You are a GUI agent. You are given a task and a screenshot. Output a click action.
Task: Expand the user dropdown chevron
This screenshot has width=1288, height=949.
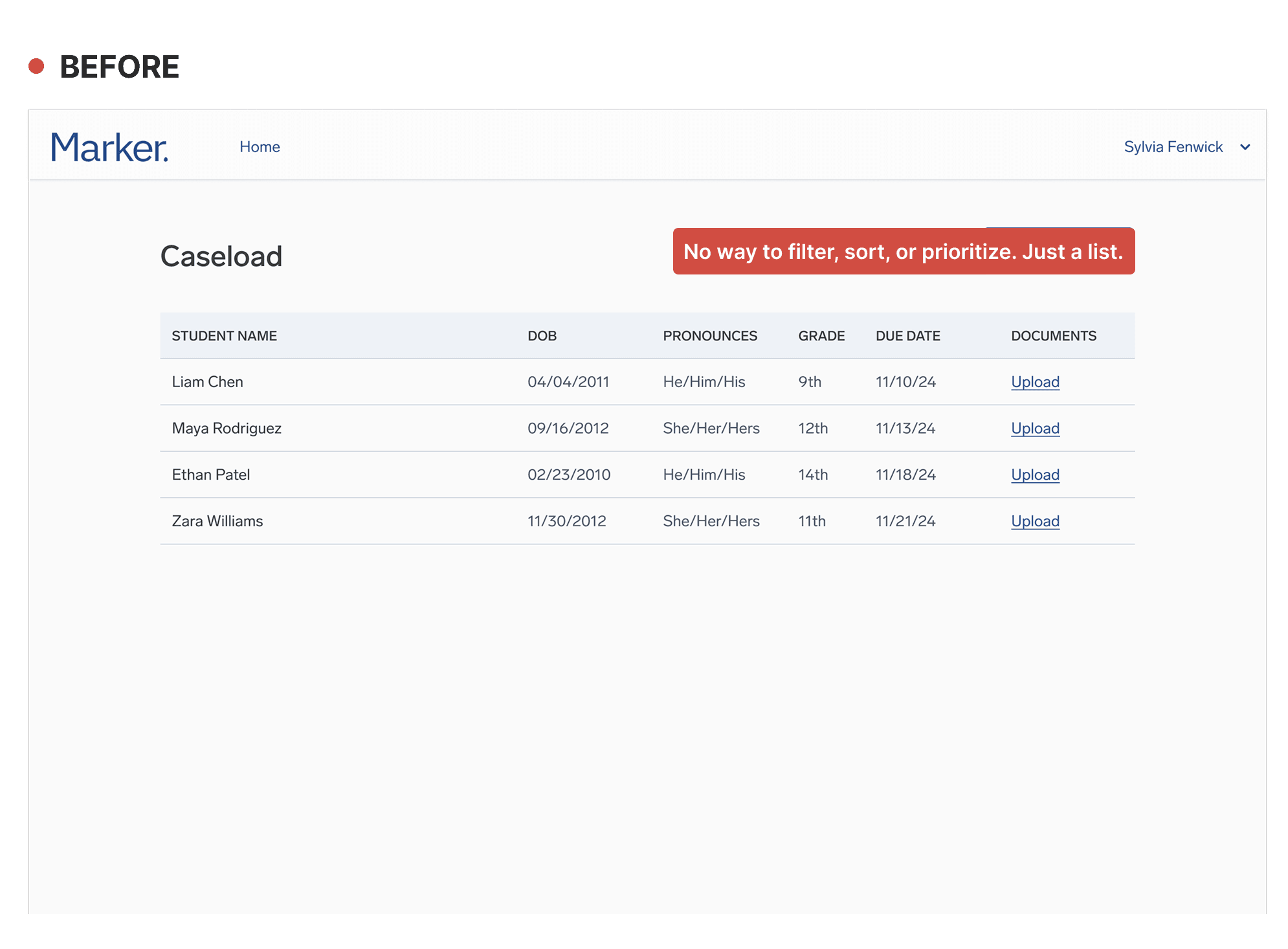pyautogui.click(x=1245, y=147)
